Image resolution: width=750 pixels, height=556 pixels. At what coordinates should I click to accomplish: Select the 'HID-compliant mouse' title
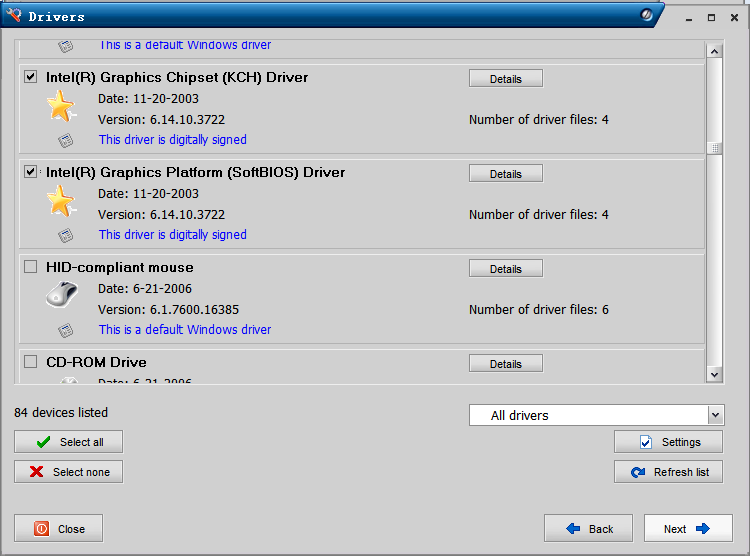point(120,267)
